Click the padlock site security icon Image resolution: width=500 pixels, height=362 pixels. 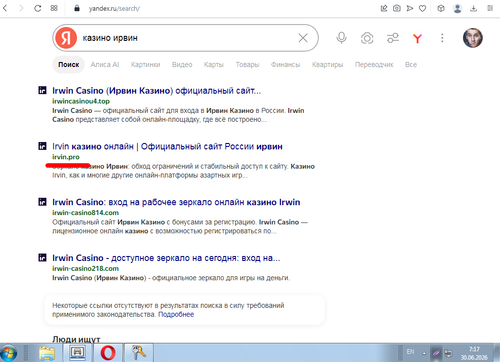77,8
